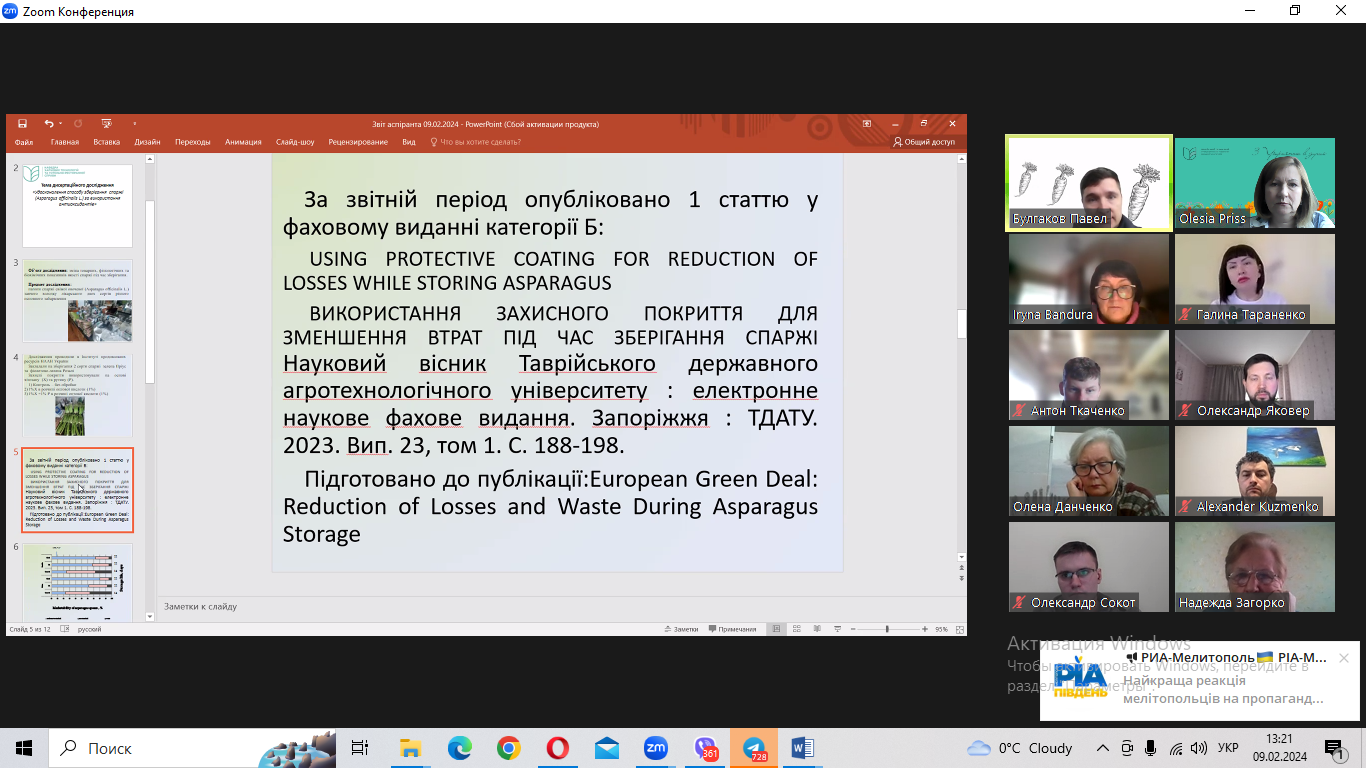Click the slide panel scroll-down arrow

click(150, 616)
